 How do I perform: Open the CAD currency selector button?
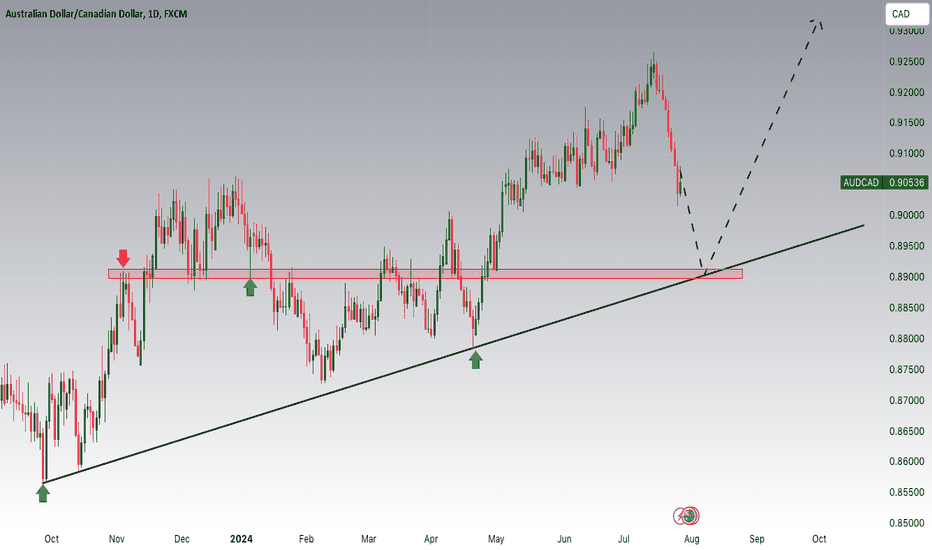point(907,14)
